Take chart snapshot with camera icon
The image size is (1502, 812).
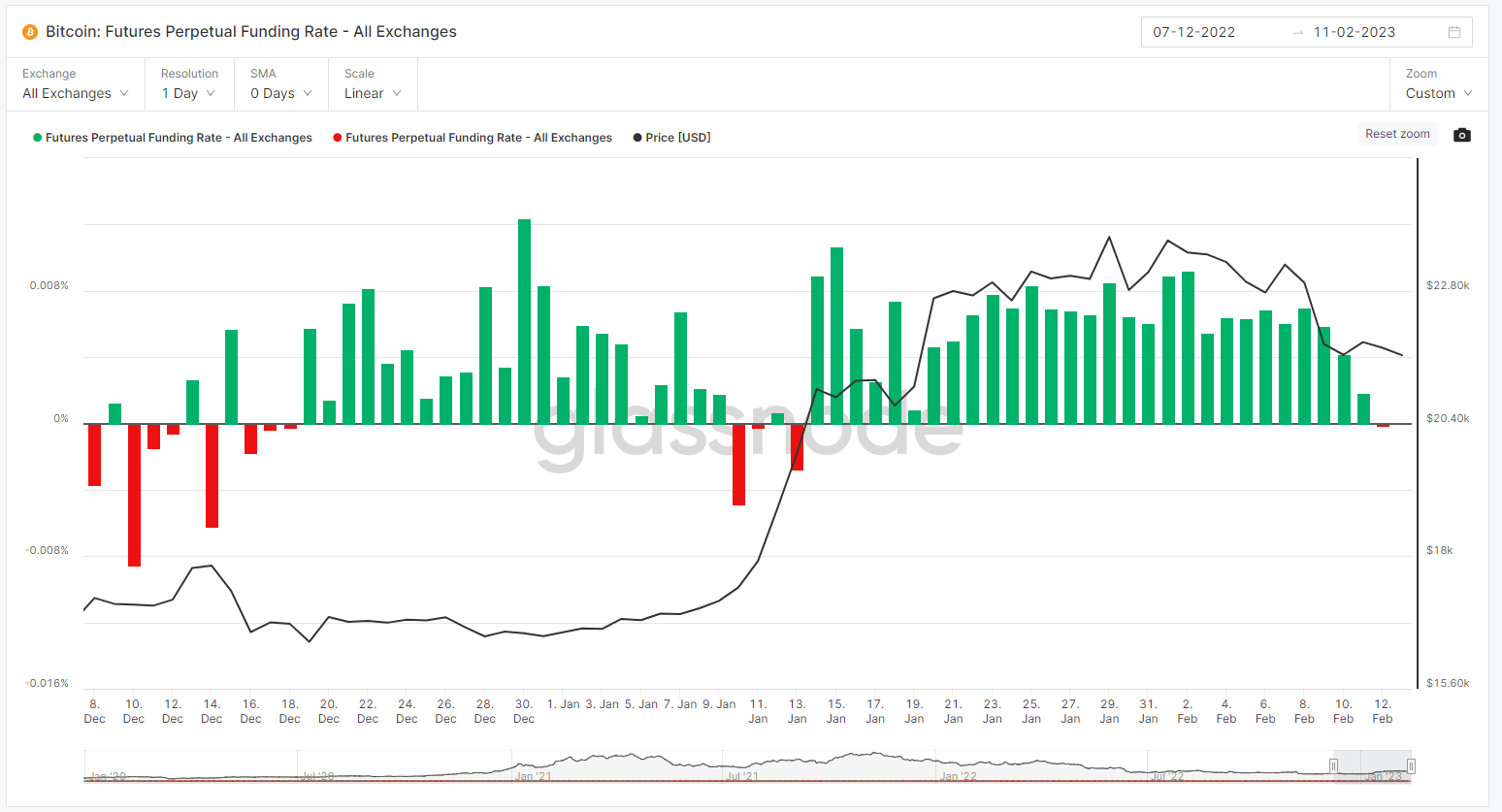pos(1461,135)
